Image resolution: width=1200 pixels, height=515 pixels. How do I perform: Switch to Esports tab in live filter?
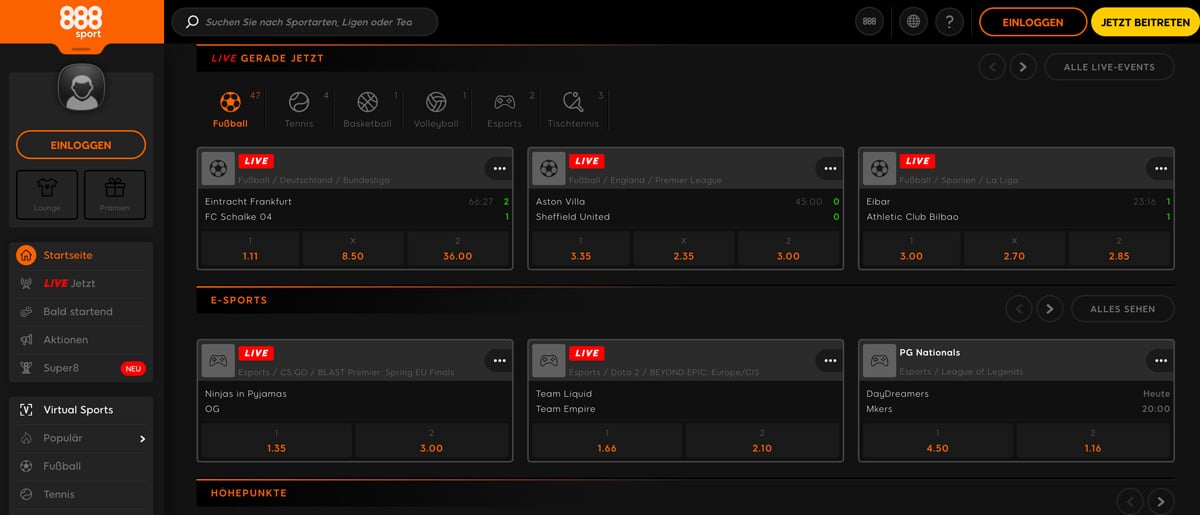[504, 102]
